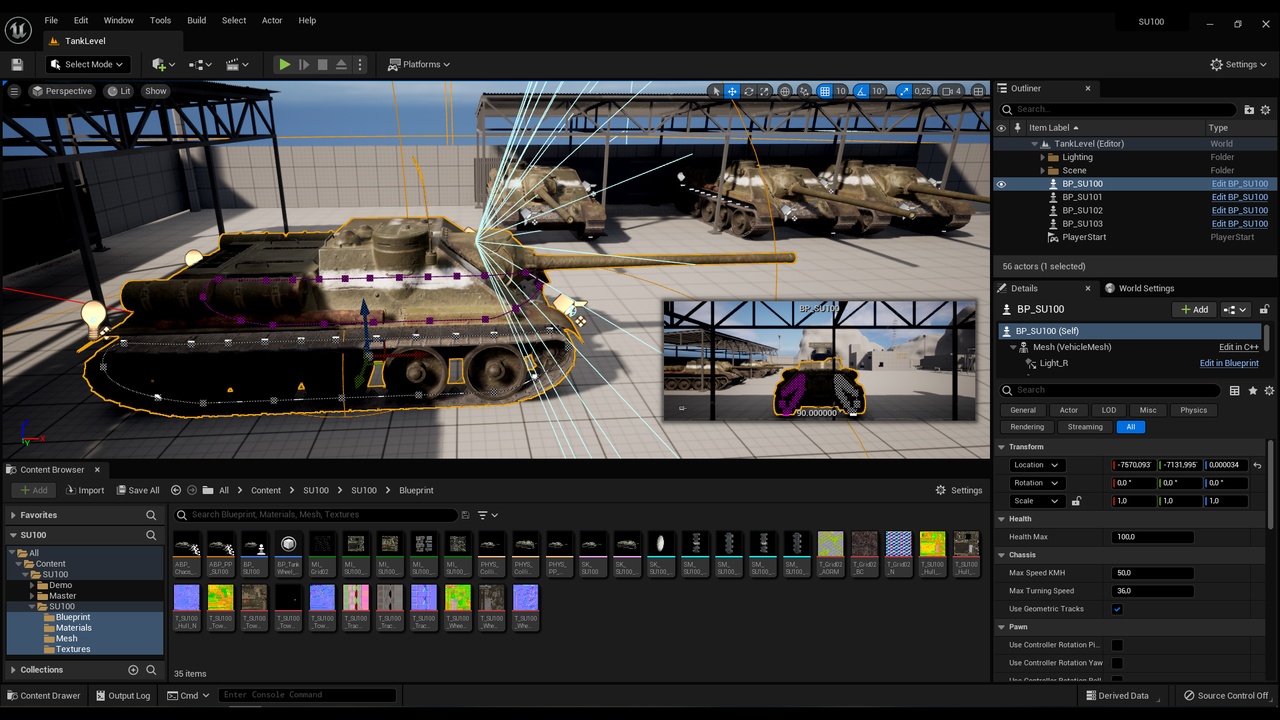Open the Select Mode dropdown
The height and width of the screenshot is (720, 1280).
coord(87,64)
